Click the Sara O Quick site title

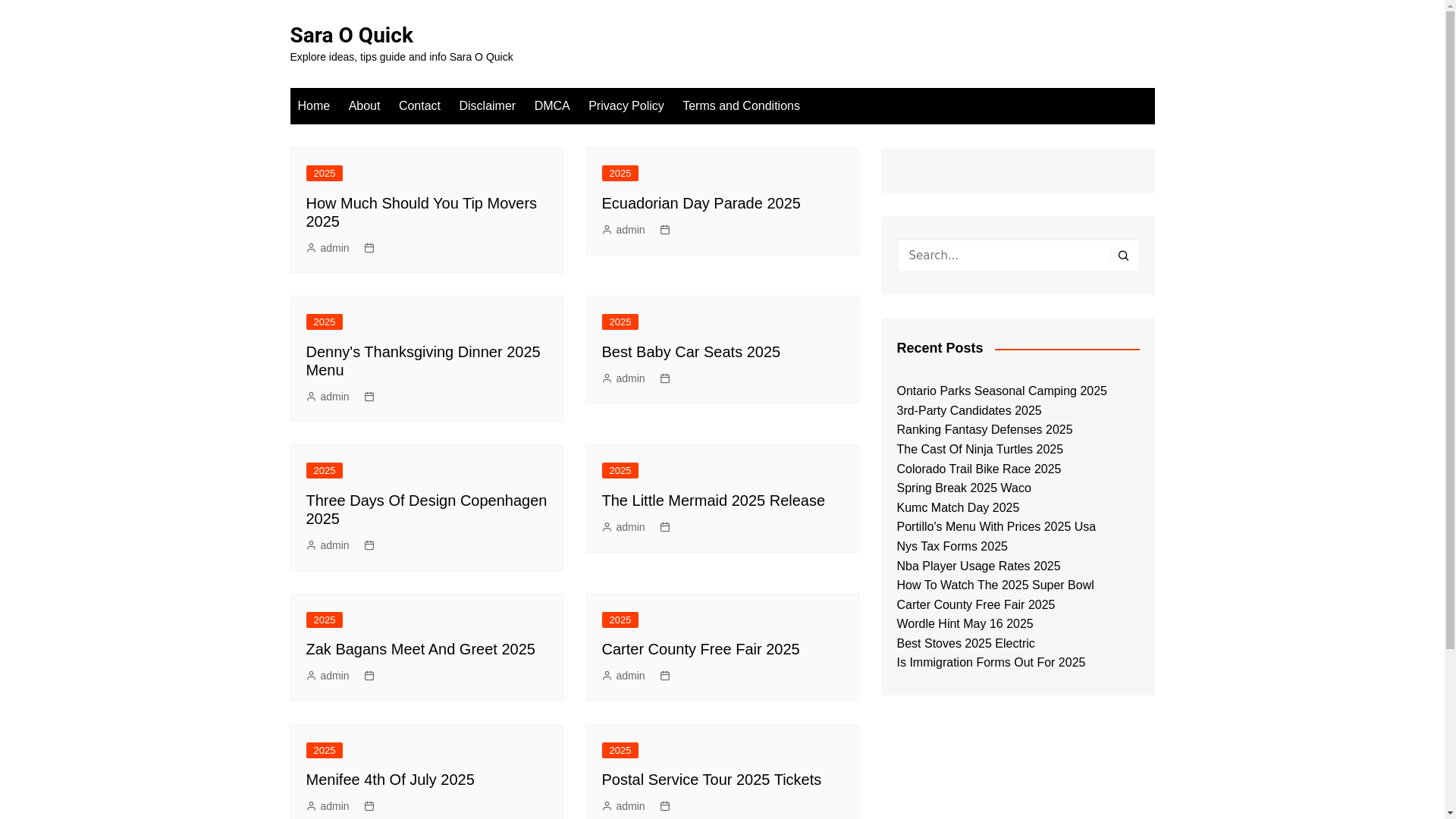point(351,35)
